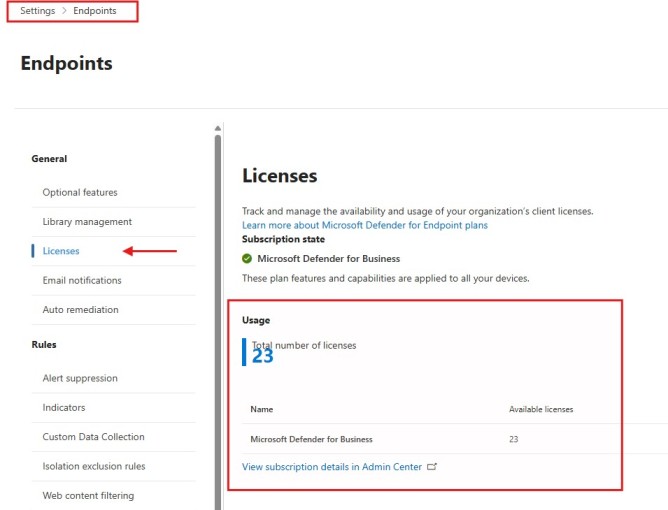Open Isolation exclusion rules
This screenshot has width=668, height=510.
point(94,466)
